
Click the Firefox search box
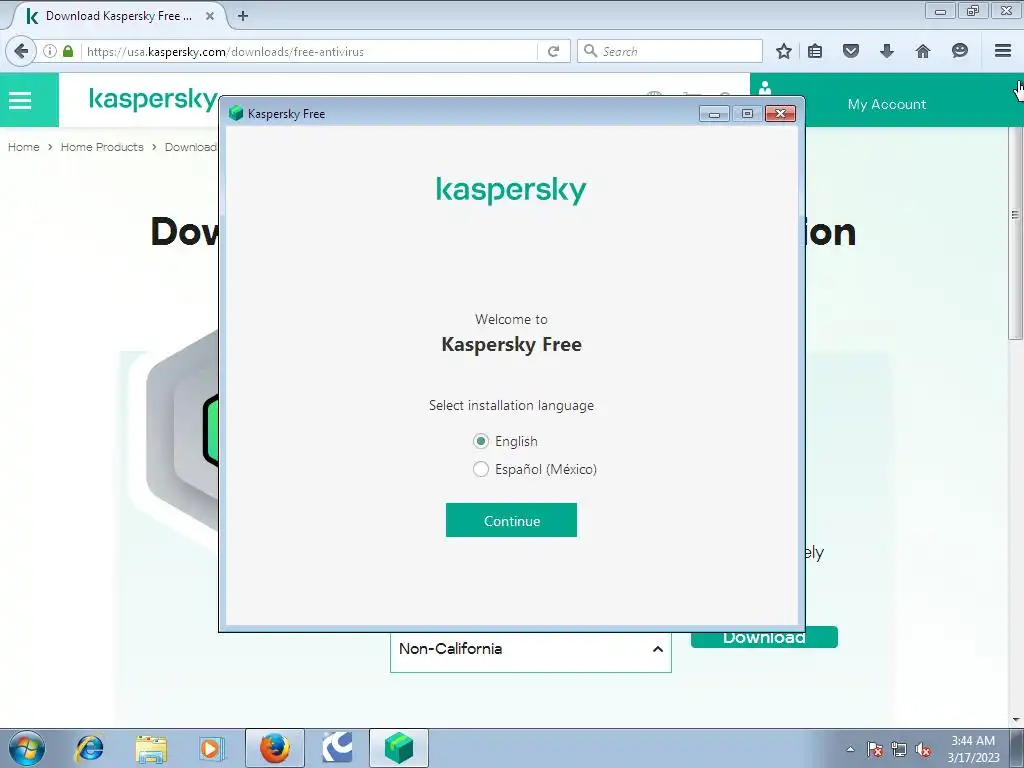pyautogui.click(x=670, y=51)
